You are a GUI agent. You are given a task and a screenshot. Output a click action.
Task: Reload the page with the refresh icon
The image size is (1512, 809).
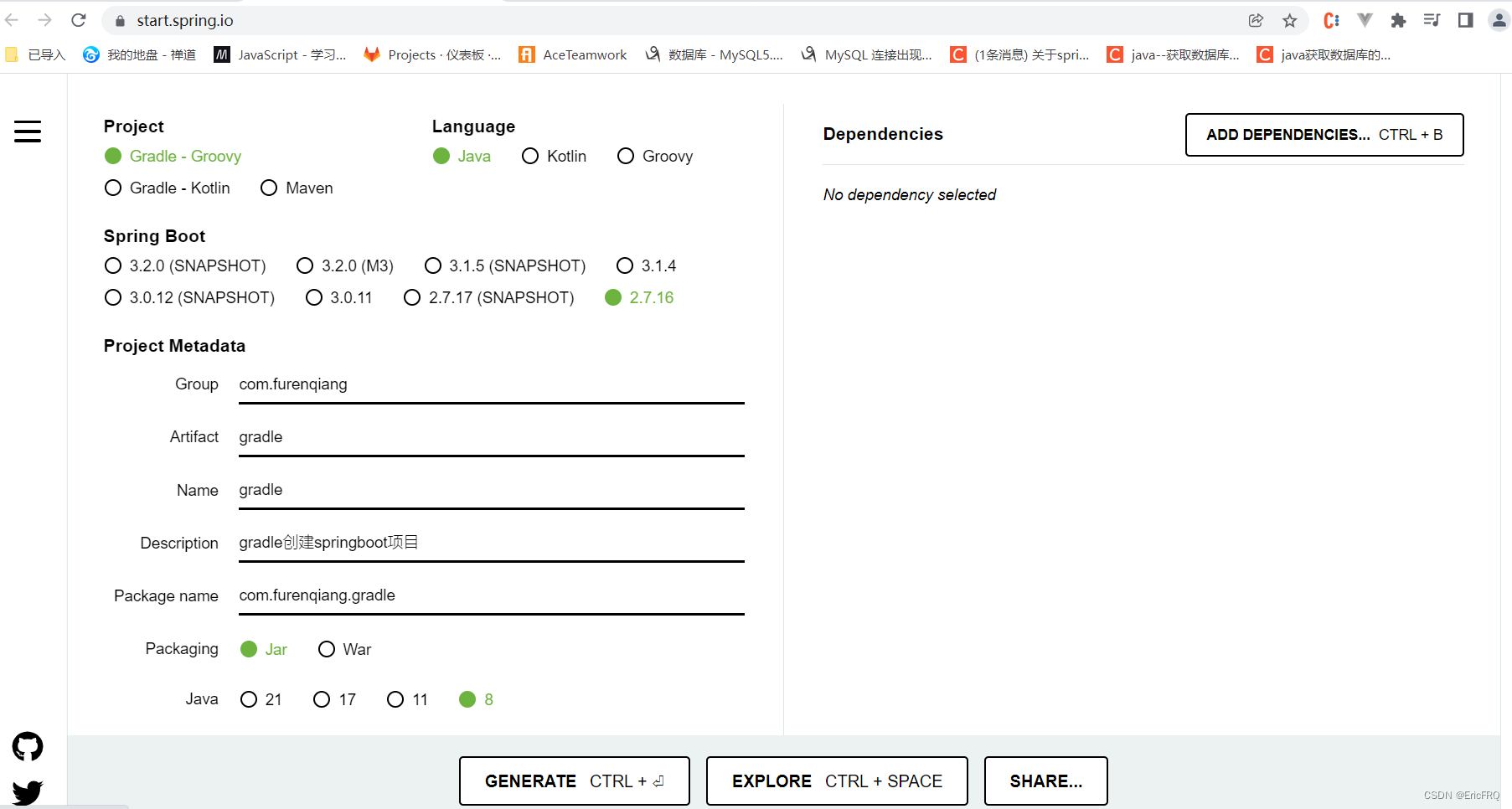coord(79,20)
